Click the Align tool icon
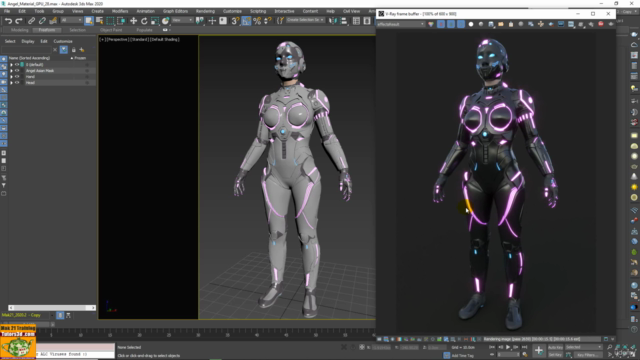 [344, 21]
